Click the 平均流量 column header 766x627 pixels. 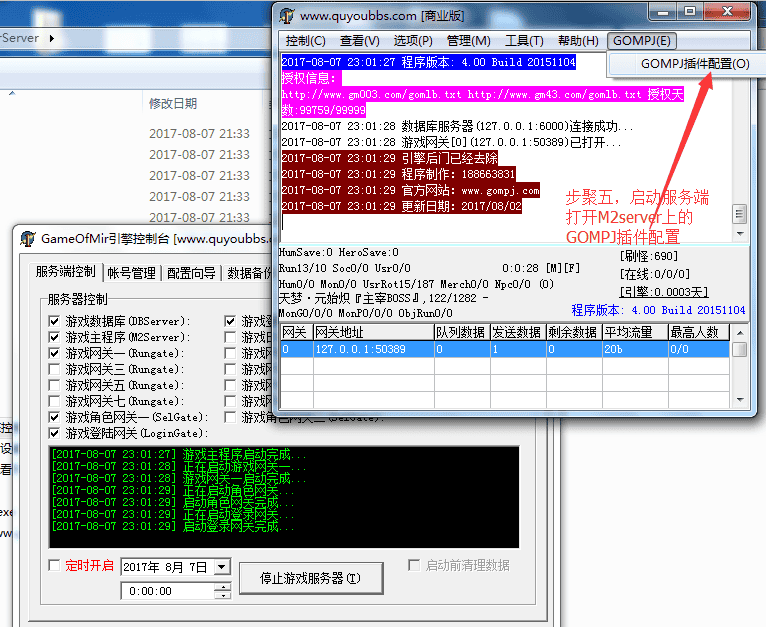(635, 333)
